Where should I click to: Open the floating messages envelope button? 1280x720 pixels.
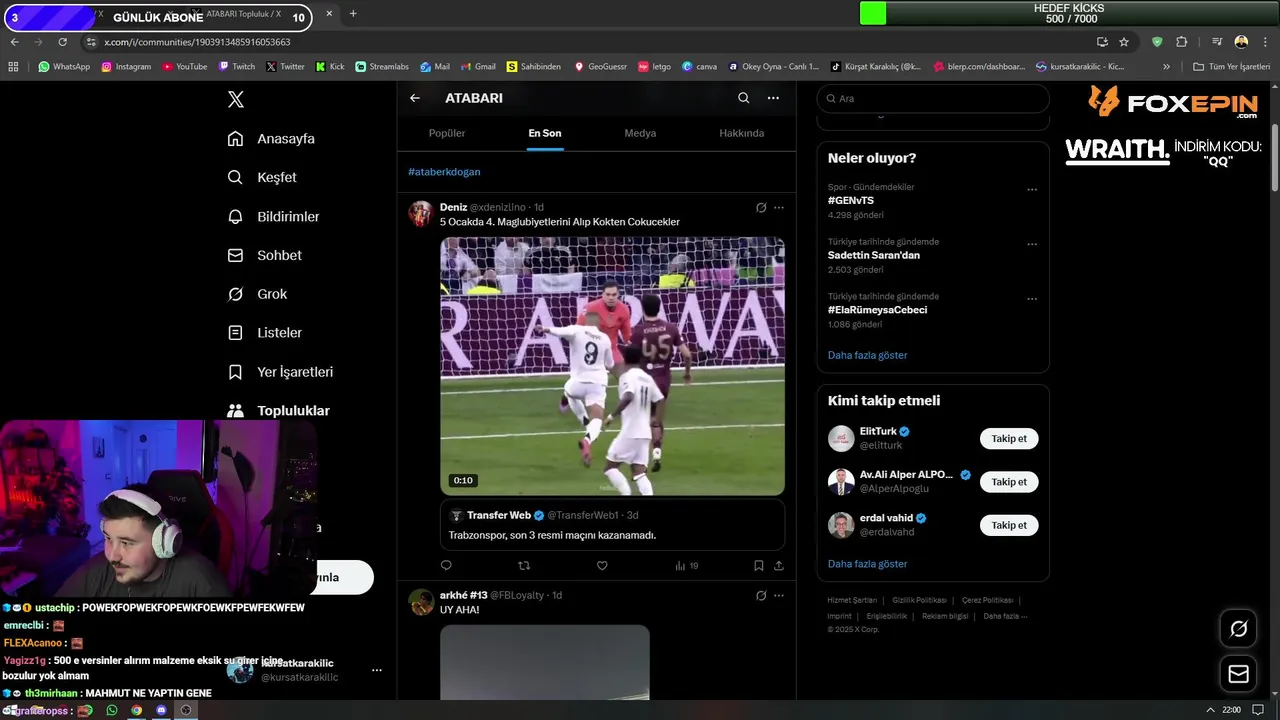[1238, 674]
